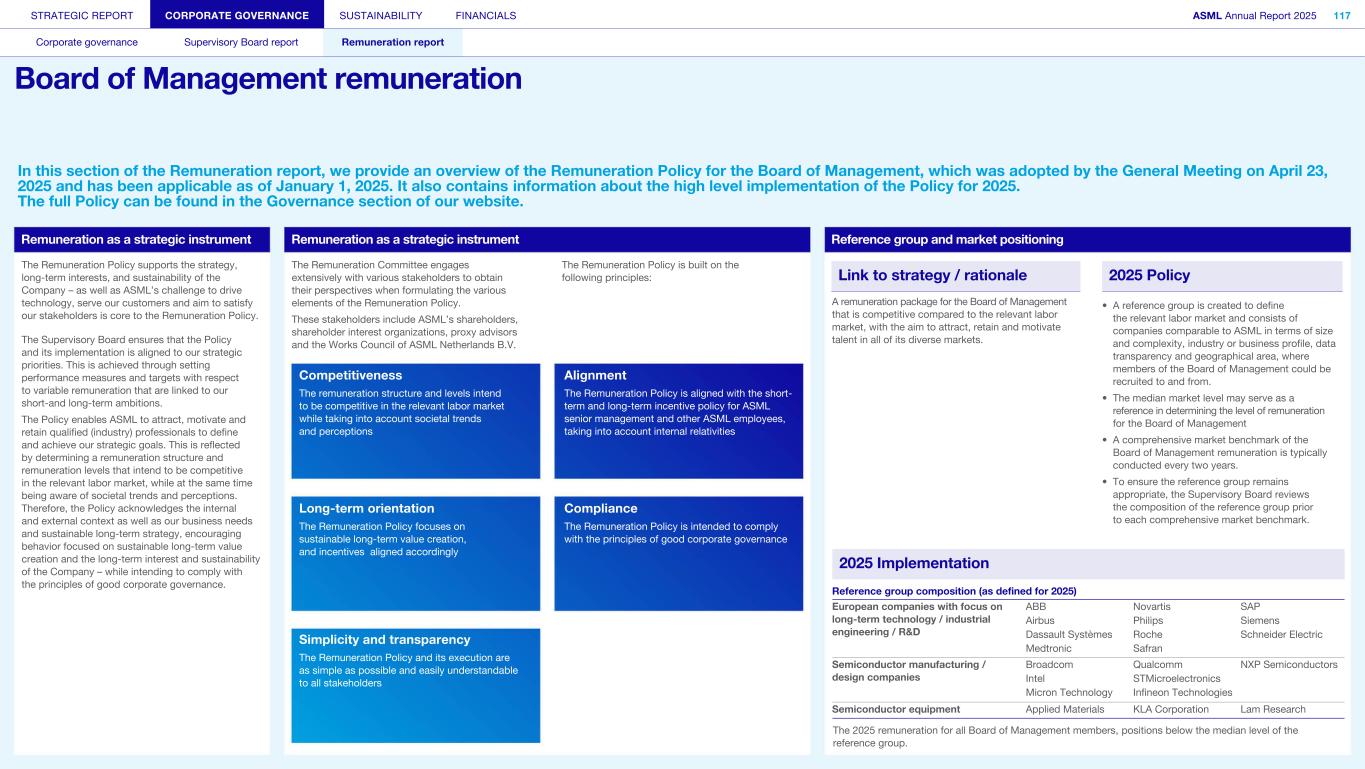1365x769 pixels.
Task: Go to Corporate governance sub-section
Action: click(87, 42)
